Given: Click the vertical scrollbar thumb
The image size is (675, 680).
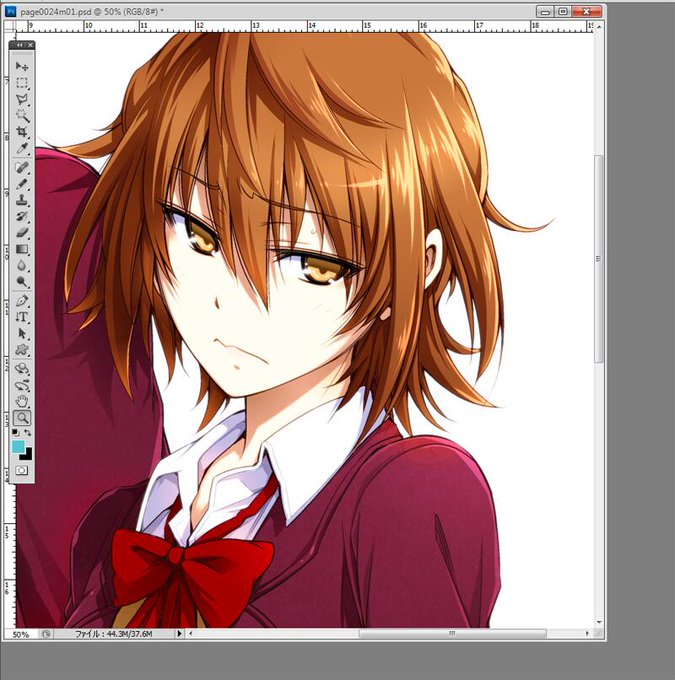Looking at the screenshot, I should tap(599, 258).
